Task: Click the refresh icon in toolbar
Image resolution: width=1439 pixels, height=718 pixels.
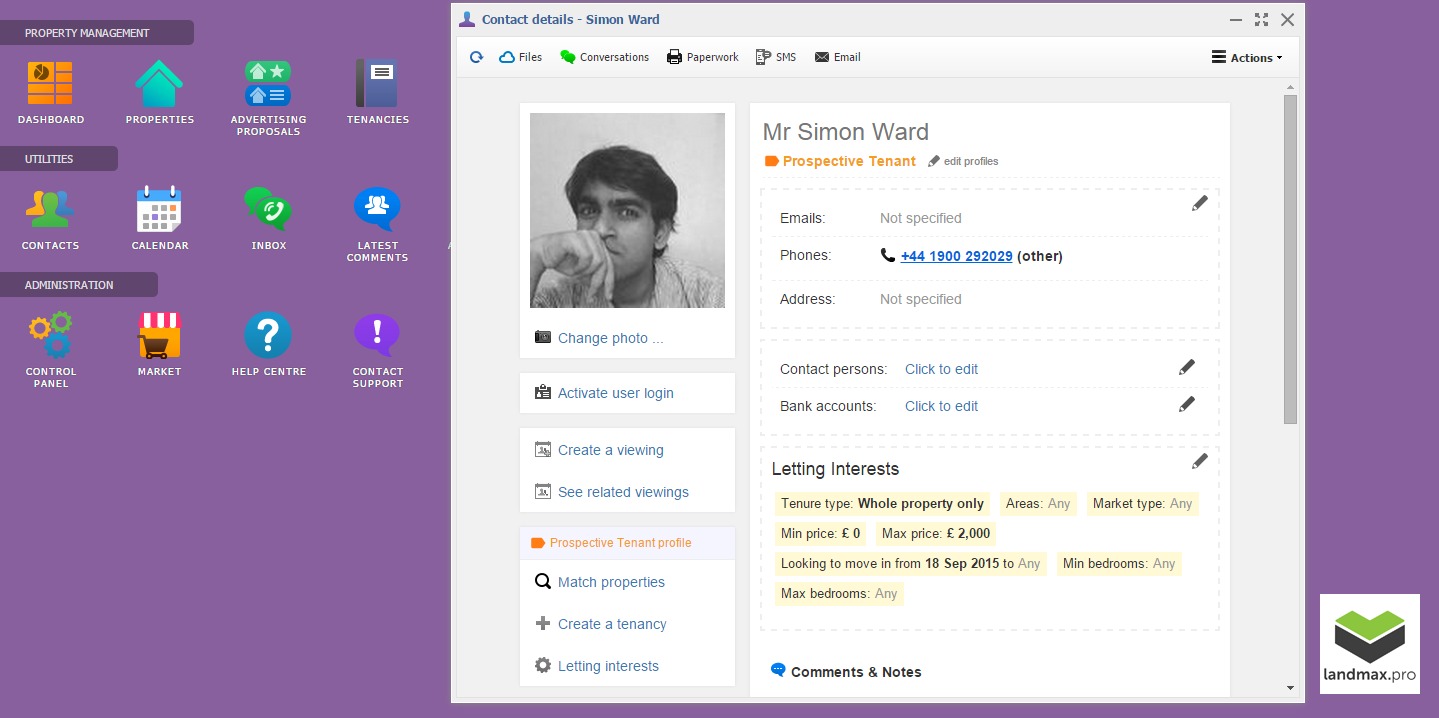Action: [x=477, y=58]
